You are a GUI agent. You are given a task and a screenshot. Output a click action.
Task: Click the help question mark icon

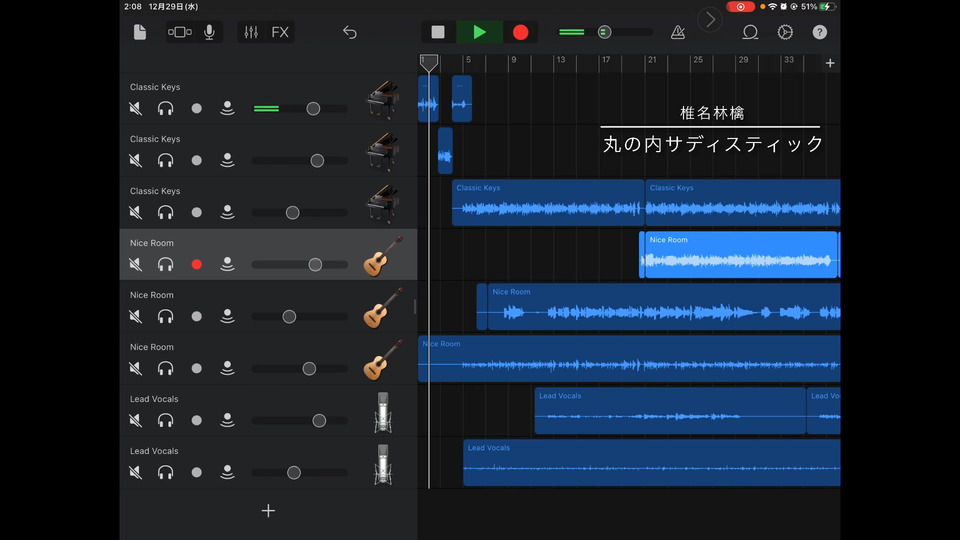[820, 32]
